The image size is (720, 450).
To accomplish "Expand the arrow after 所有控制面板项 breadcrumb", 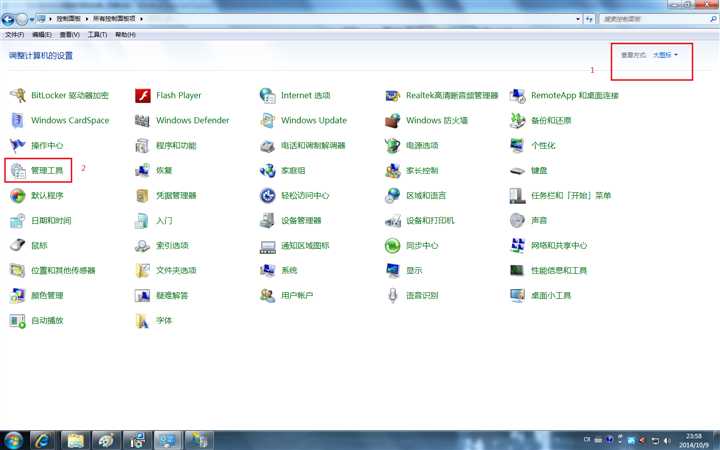I will pyautogui.click(x=141, y=19).
